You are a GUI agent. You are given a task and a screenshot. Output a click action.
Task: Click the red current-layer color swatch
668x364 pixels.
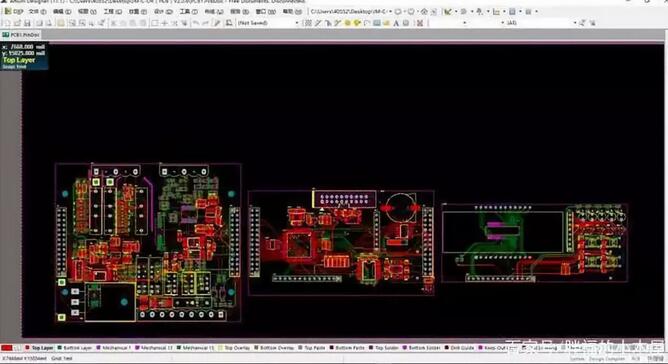(x=6, y=348)
